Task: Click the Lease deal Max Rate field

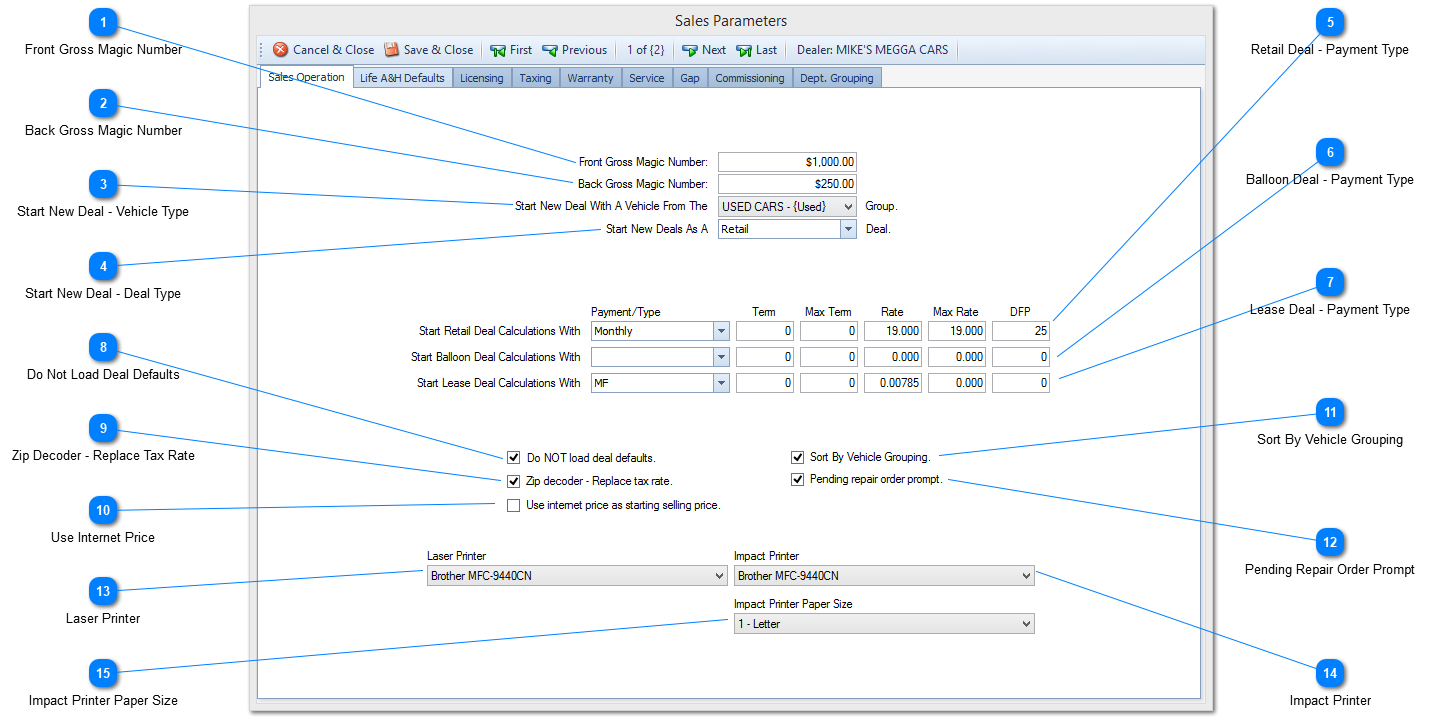Action: [957, 383]
